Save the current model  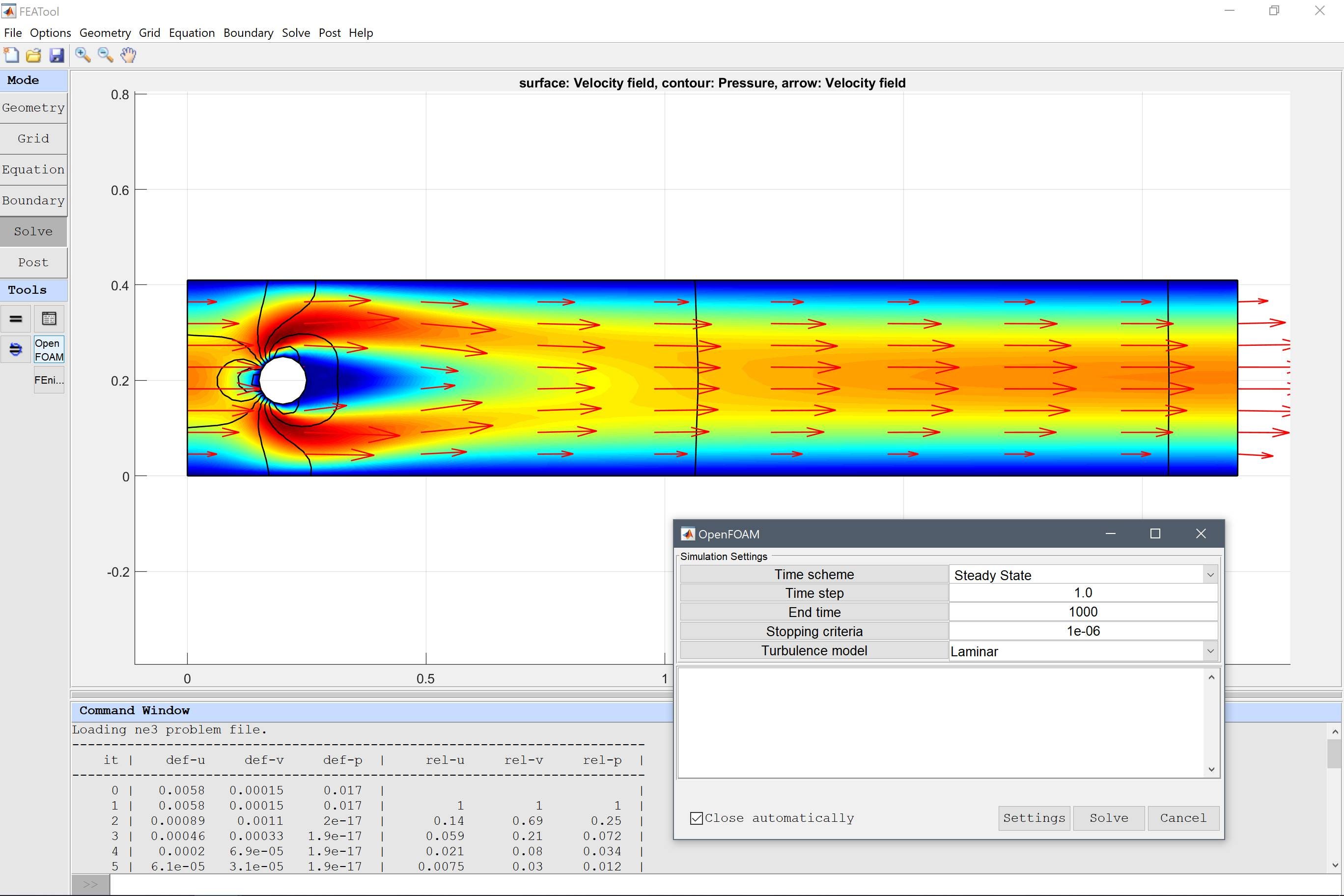[x=56, y=55]
